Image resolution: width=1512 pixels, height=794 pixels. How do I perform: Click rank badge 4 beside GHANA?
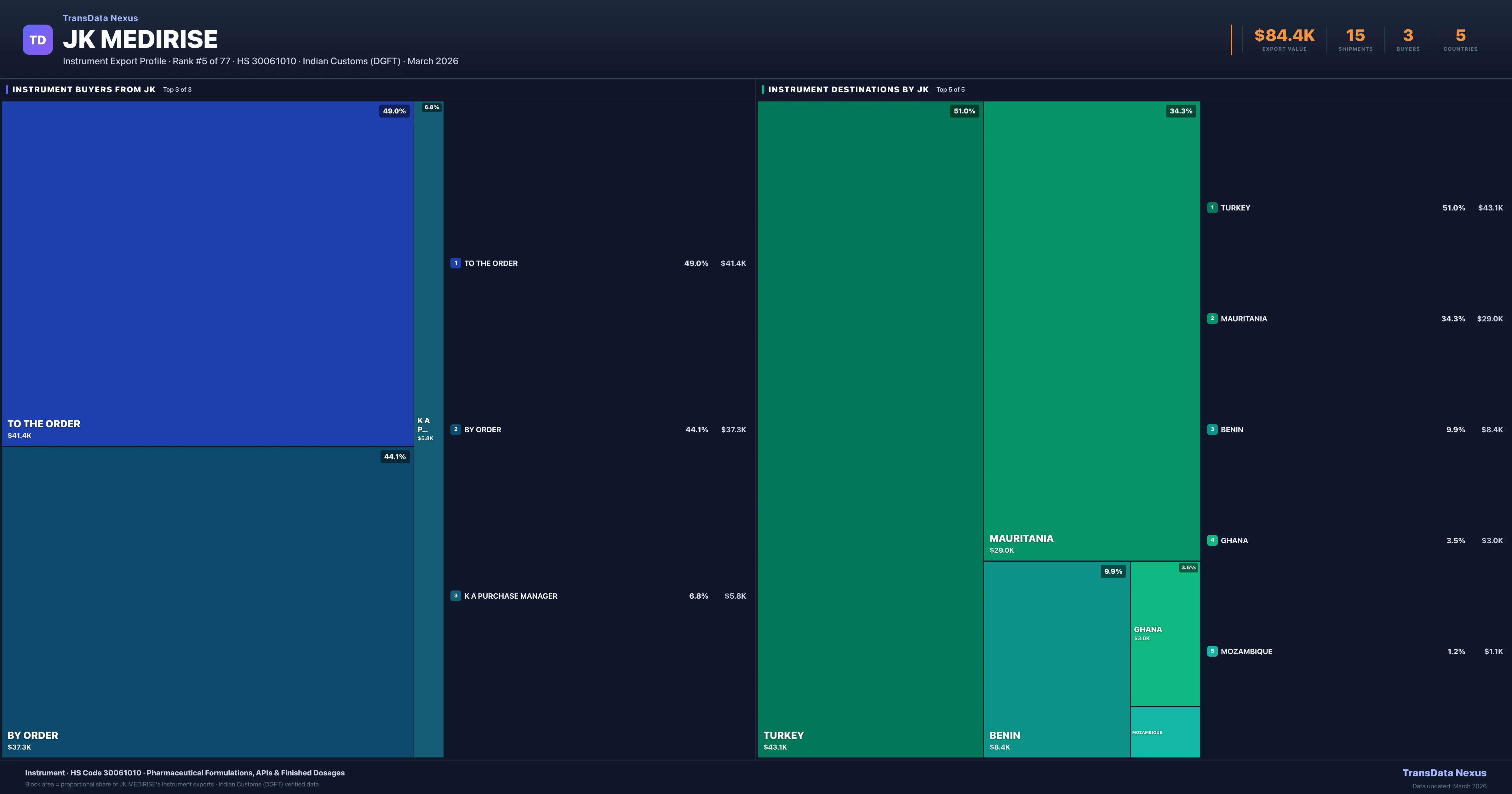pyautogui.click(x=1213, y=540)
